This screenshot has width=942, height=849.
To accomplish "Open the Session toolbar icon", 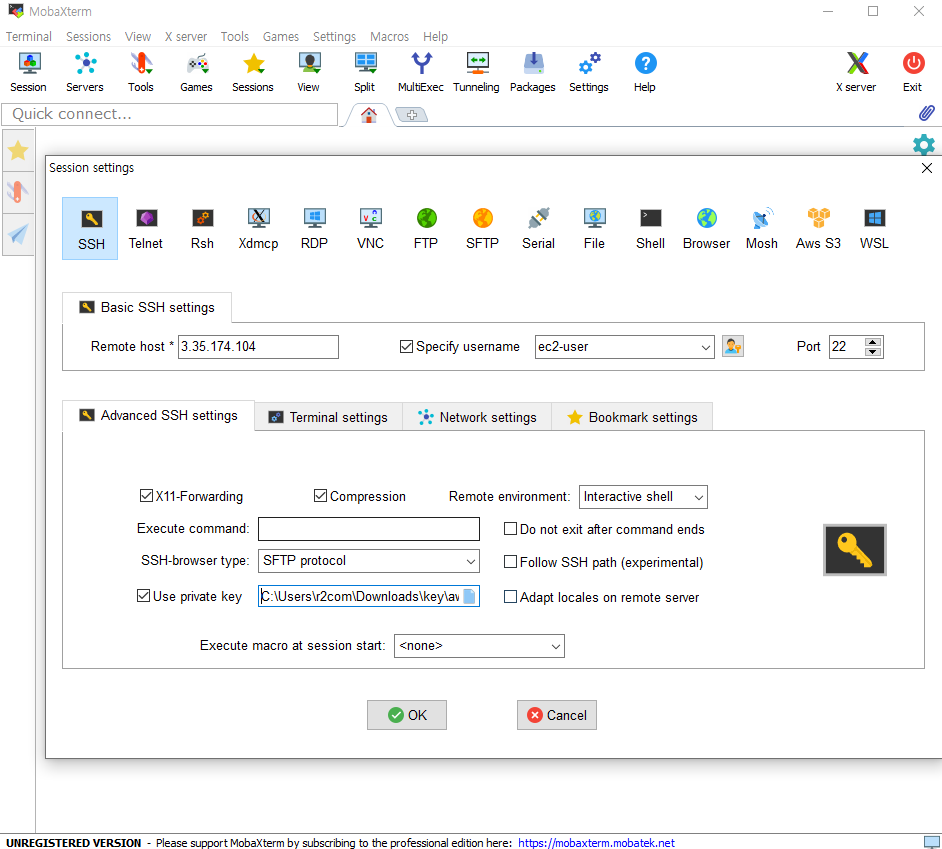I will point(28,72).
